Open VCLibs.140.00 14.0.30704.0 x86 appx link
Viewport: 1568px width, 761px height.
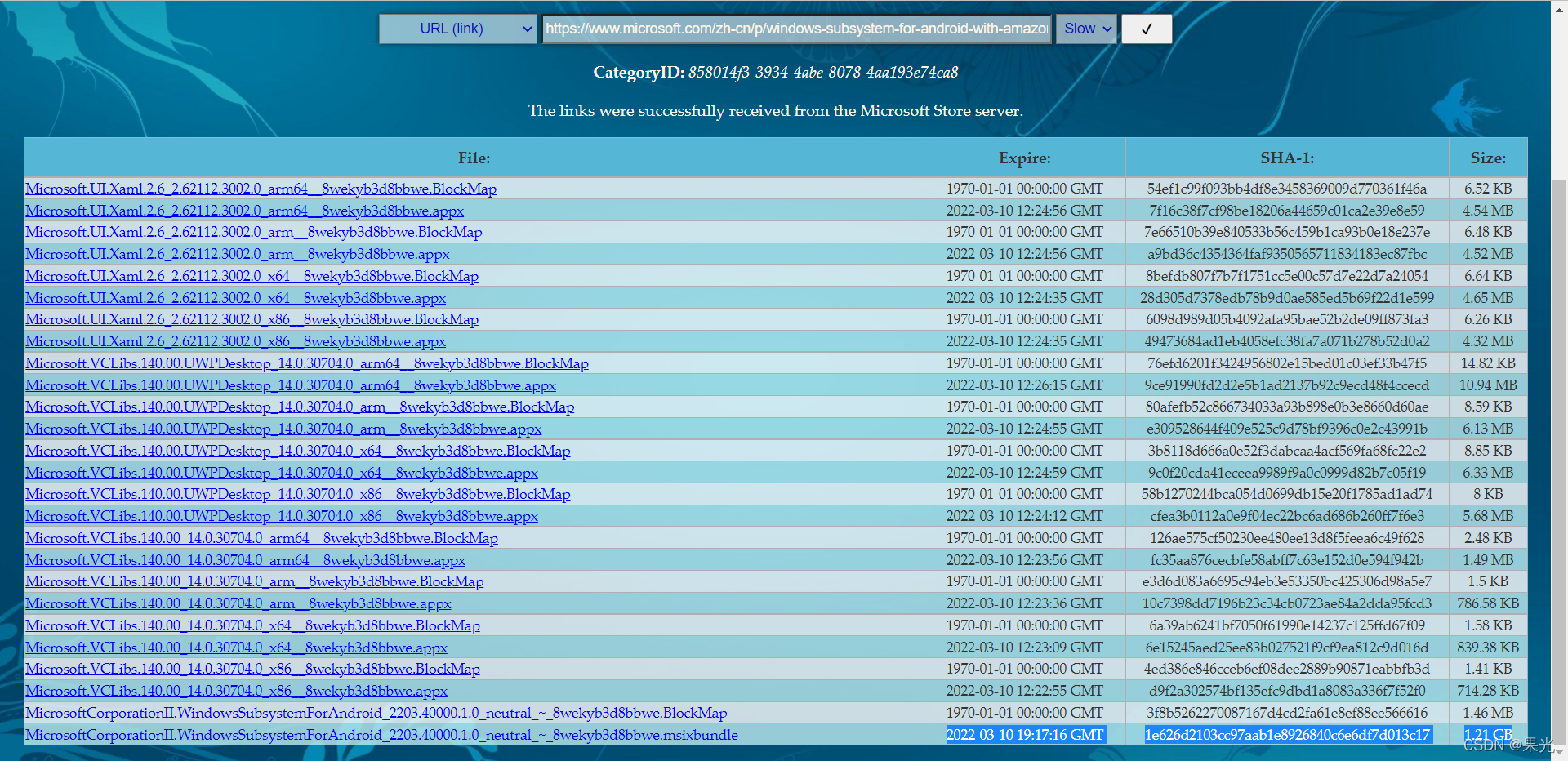236,691
